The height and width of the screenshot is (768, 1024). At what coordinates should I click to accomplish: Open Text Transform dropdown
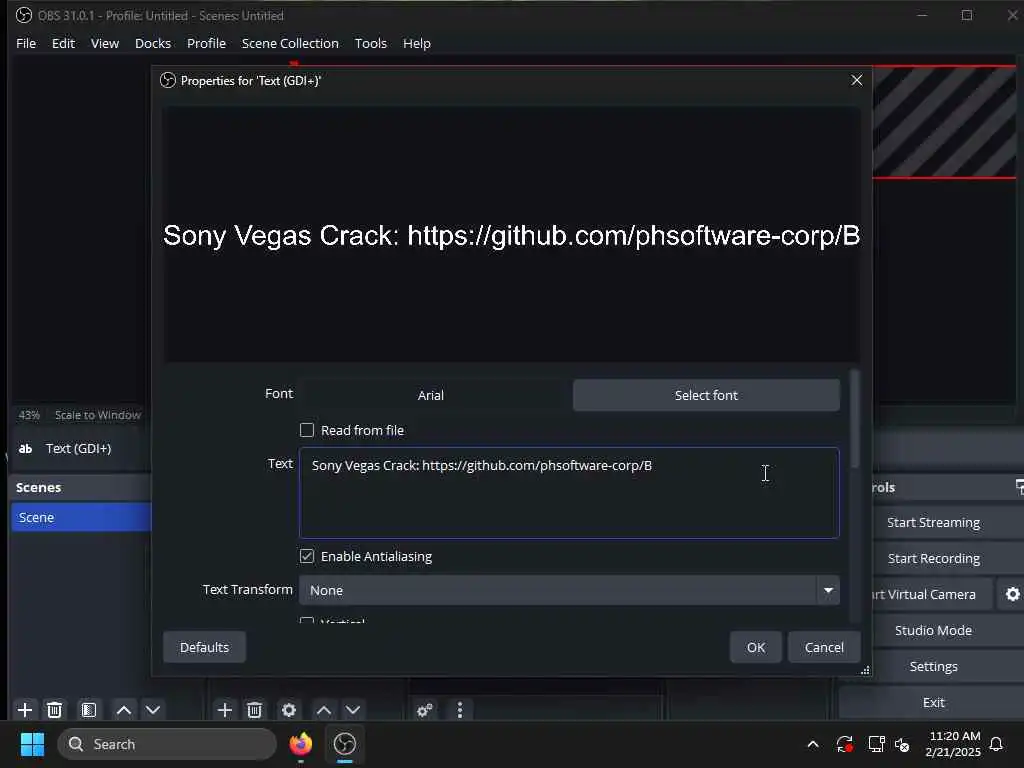click(x=569, y=590)
